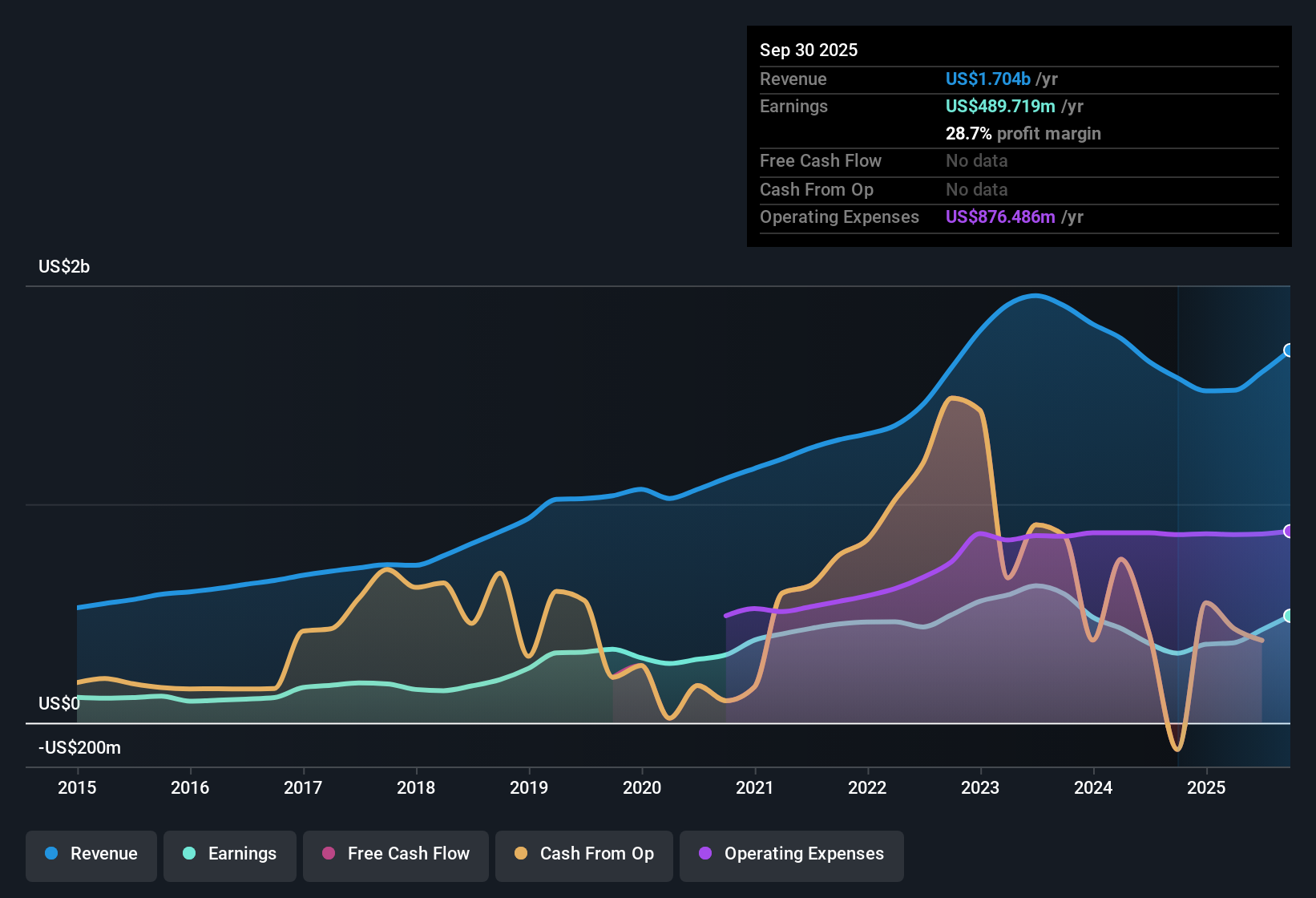Click the US$1.704b revenue value
The height and width of the screenshot is (898, 1316).
click(x=987, y=79)
